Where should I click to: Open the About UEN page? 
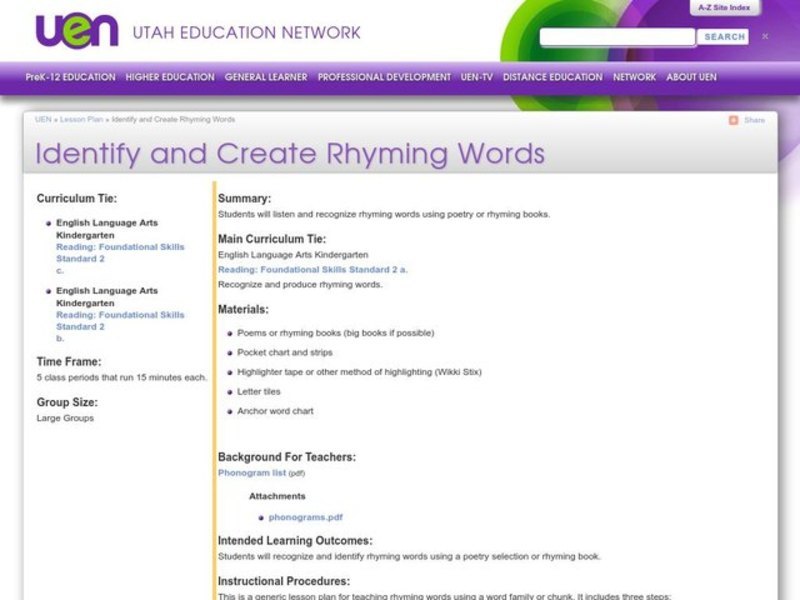(690, 76)
